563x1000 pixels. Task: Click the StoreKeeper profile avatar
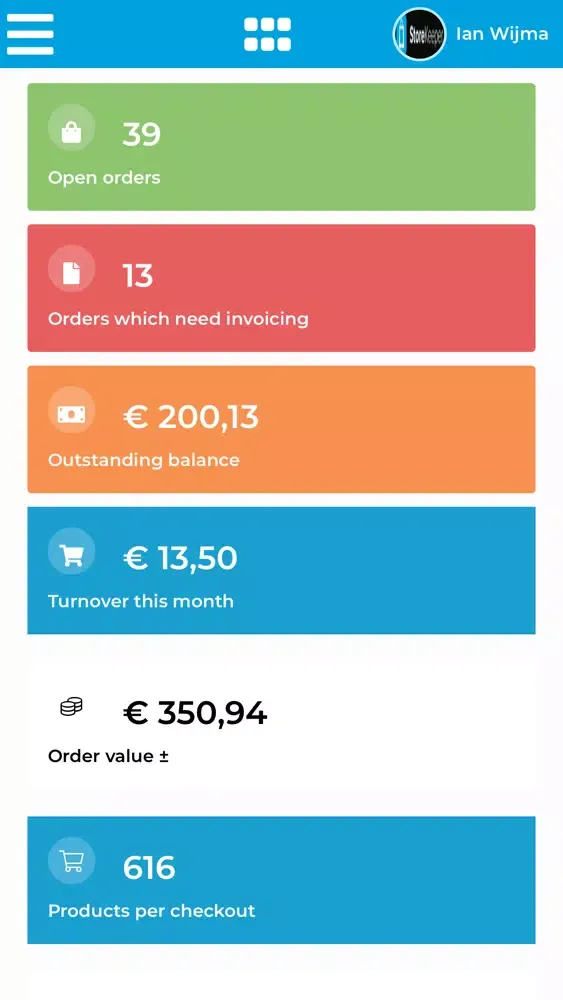coord(419,34)
